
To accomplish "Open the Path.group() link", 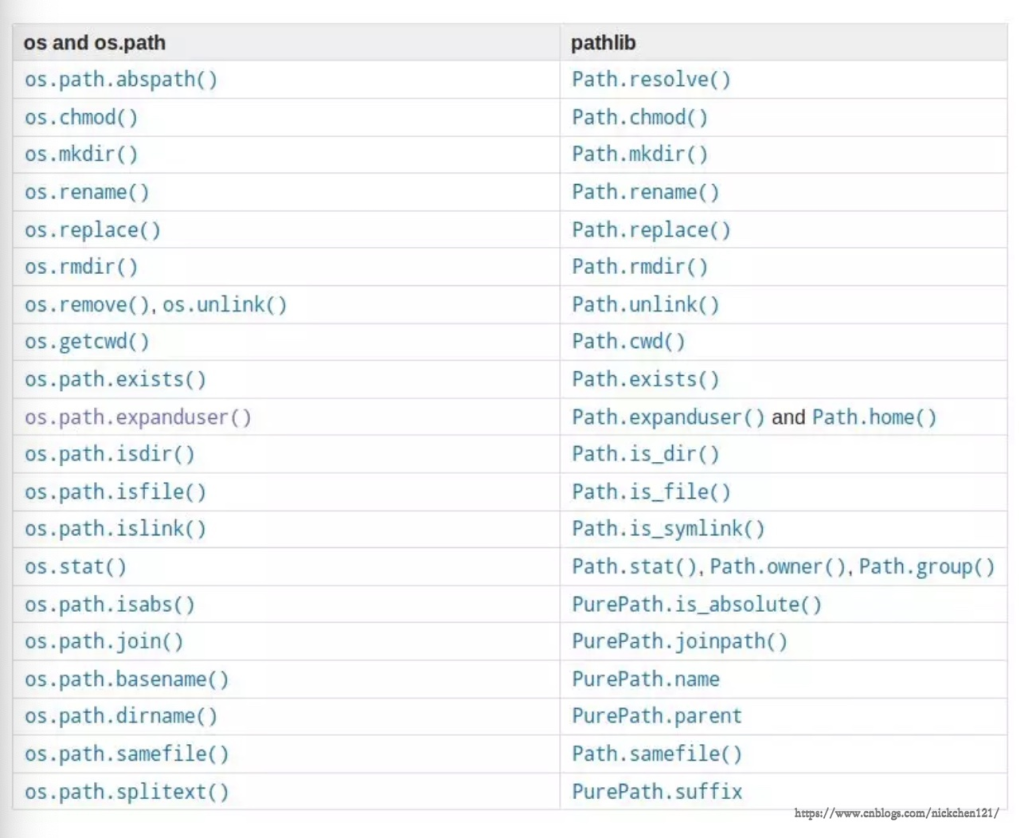I will coord(927,567).
